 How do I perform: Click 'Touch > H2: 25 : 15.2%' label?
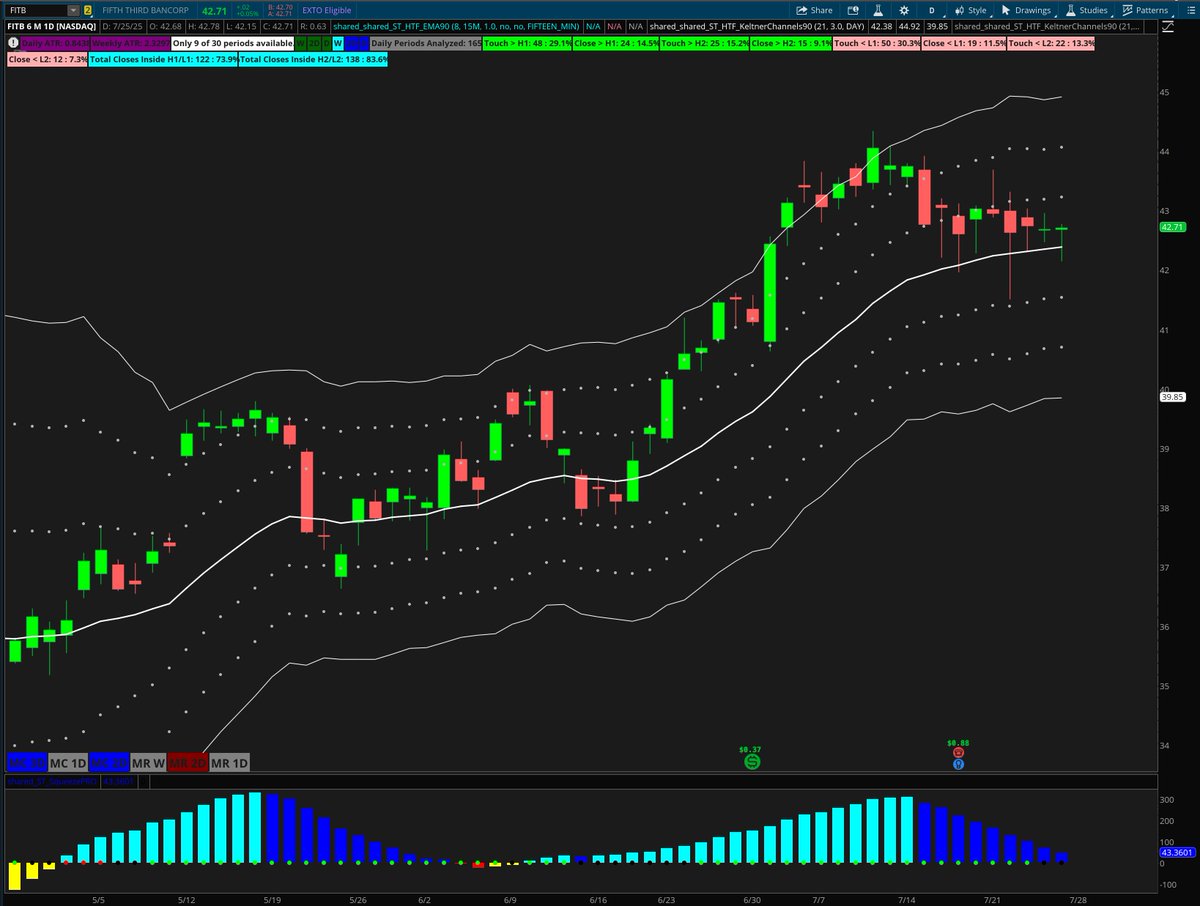[x=705, y=43]
